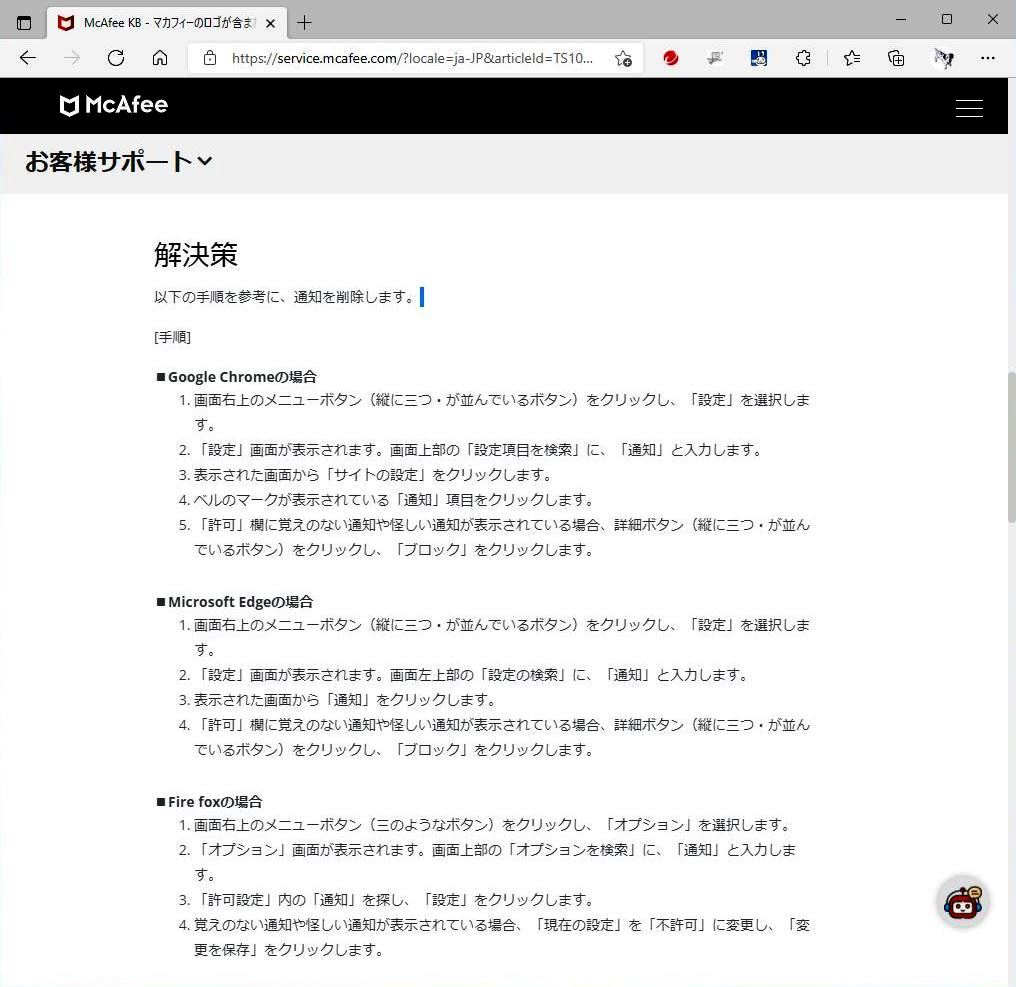Image resolution: width=1016 pixels, height=987 pixels.
Task: Open the red Trend Micro extension icon
Action: click(671, 58)
